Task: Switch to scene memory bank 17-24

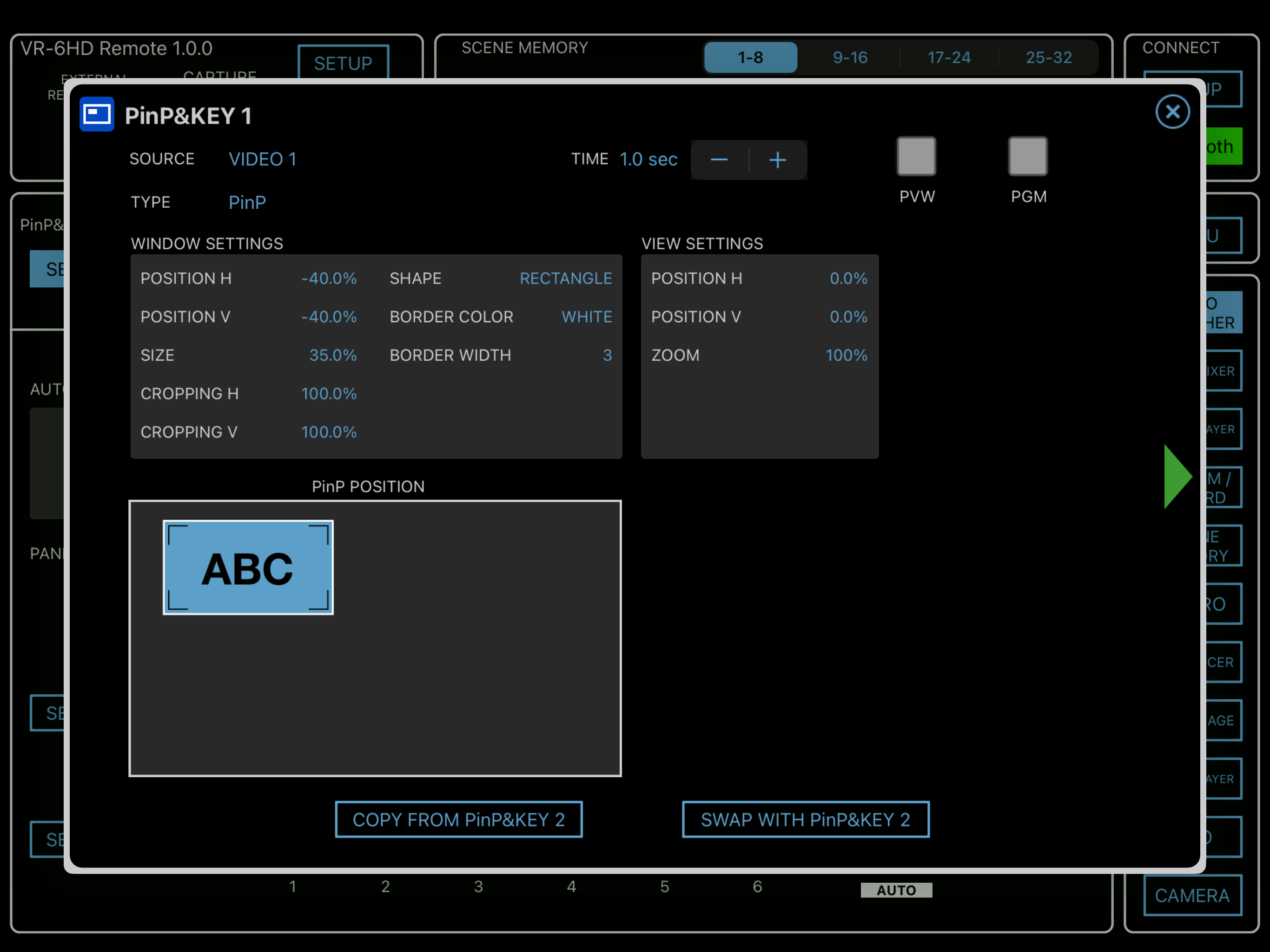Action: coord(949,58)
